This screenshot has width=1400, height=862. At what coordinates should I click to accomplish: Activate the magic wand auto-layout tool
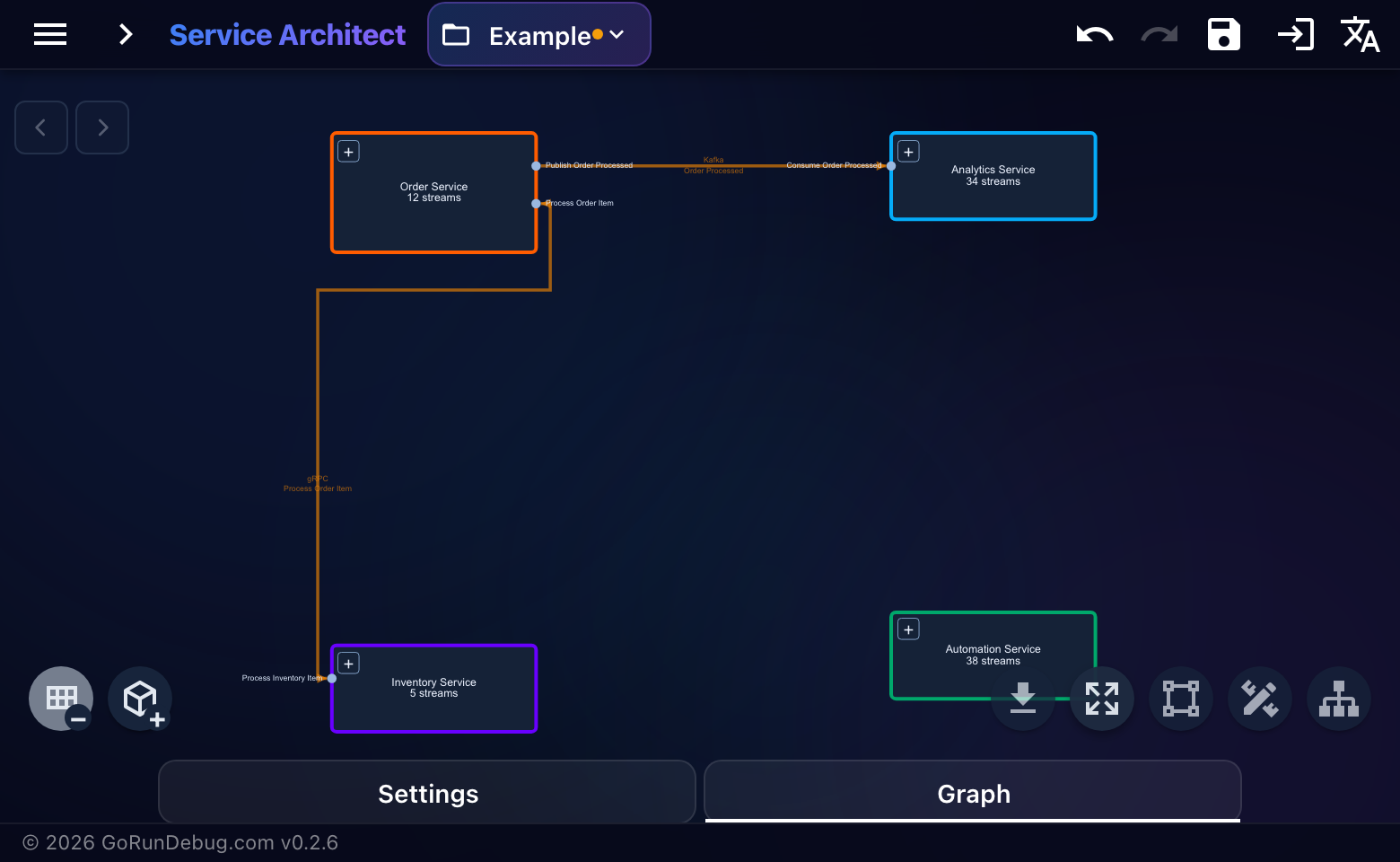point(1260,699)
